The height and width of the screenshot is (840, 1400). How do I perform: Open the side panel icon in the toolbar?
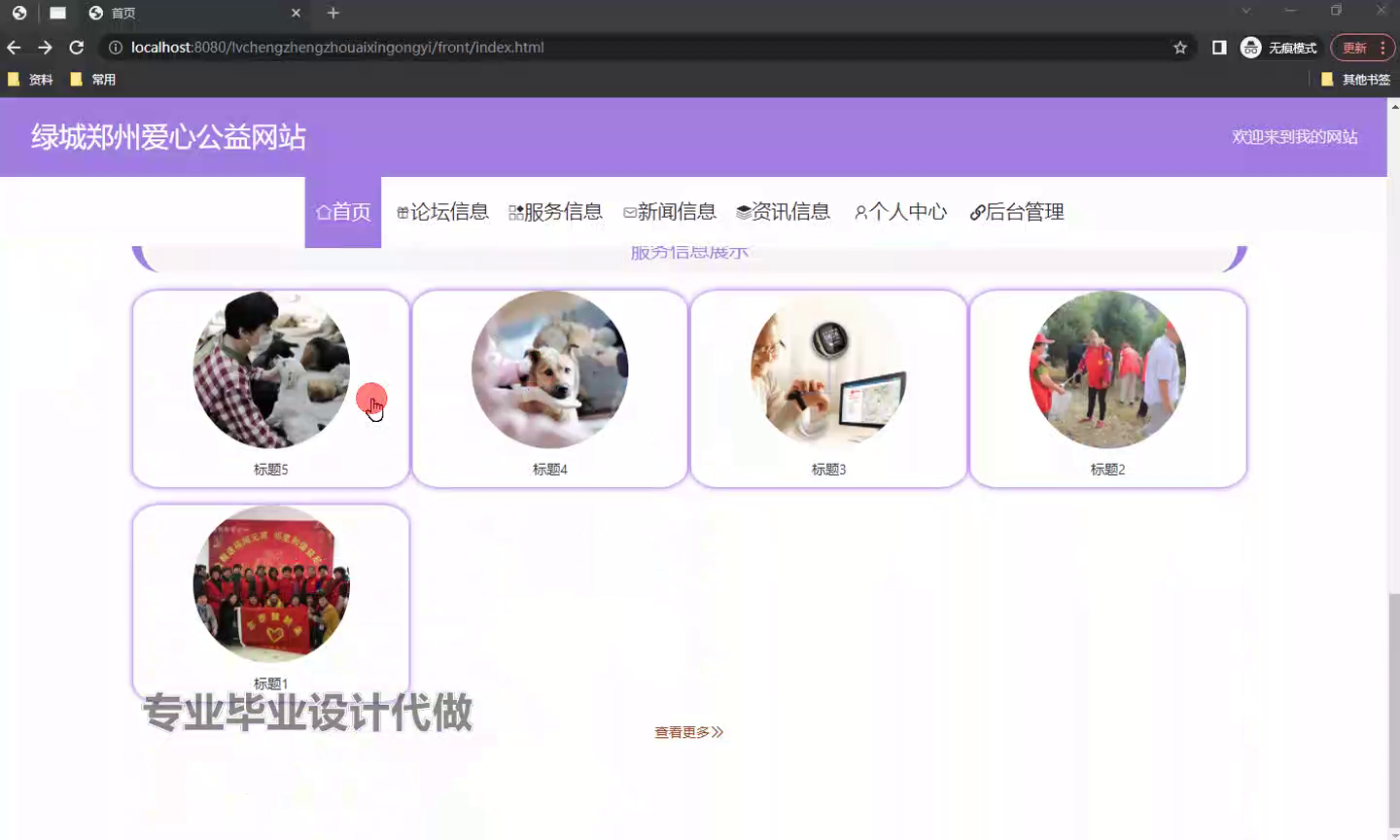point(1219,48)
